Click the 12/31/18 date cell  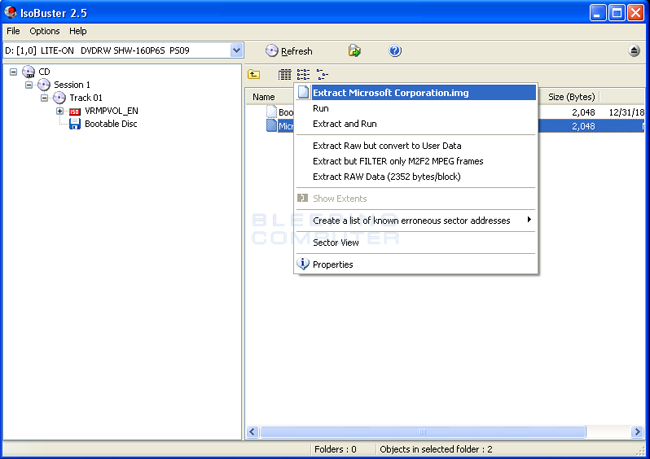click(626, 112)
